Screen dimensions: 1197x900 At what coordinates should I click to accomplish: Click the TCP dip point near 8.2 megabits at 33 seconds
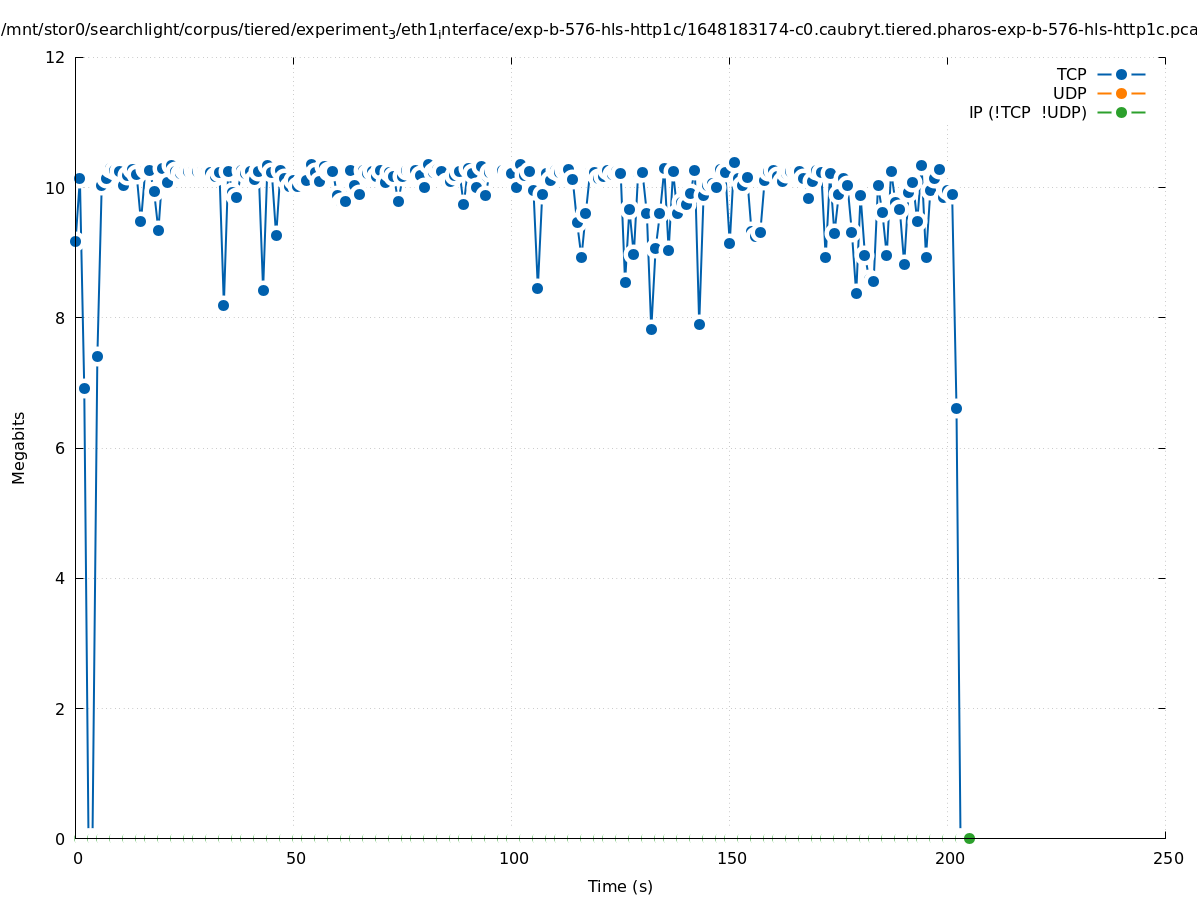pyautogui.click(x=223, y=305)
